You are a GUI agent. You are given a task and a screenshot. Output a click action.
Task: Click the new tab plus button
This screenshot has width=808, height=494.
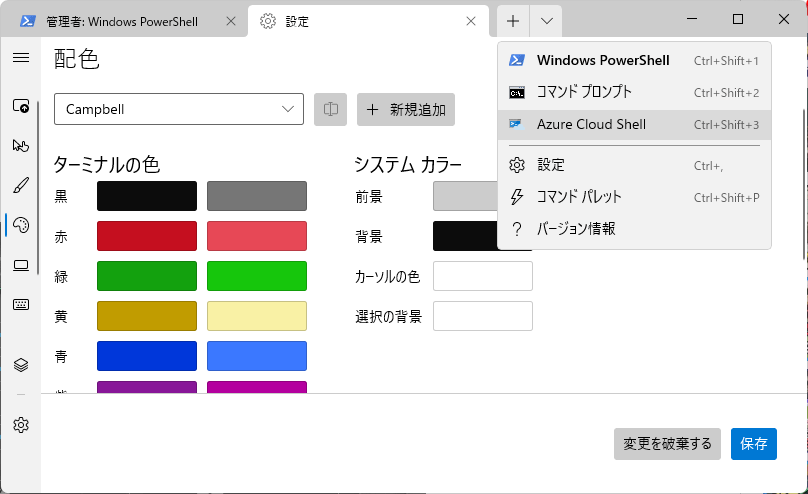tap(513, 21)
